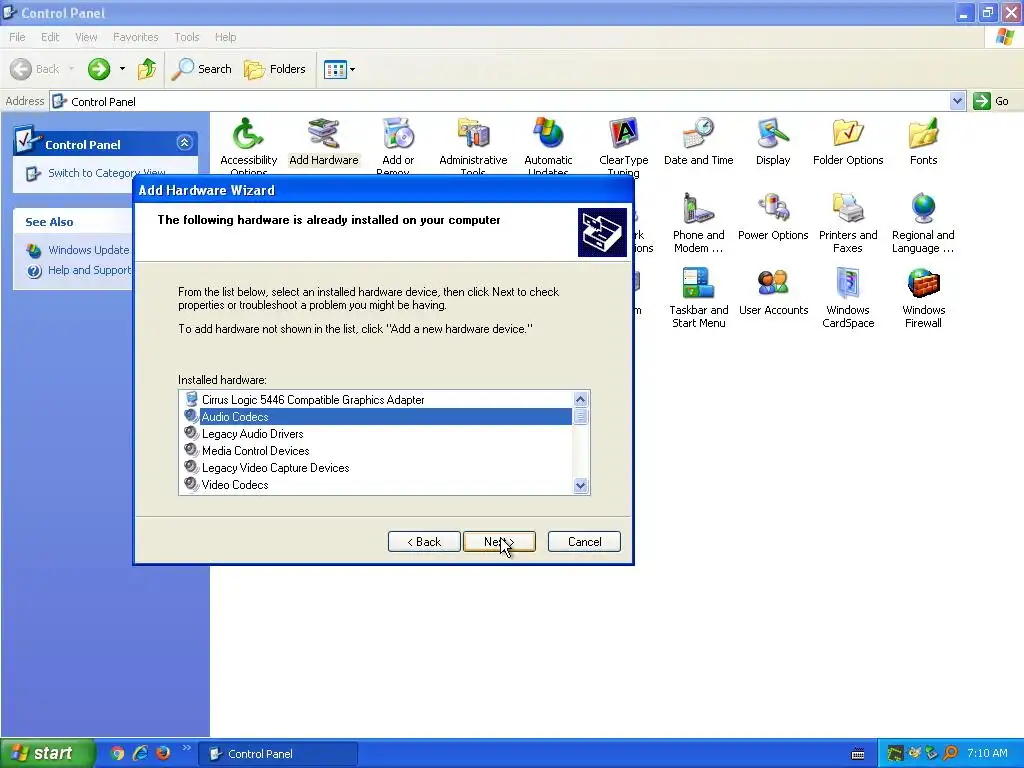This screenshot has width=1024, height=768.
Task: Click Next in Add Hardware Wizard
Action: [x=499, y=541]
